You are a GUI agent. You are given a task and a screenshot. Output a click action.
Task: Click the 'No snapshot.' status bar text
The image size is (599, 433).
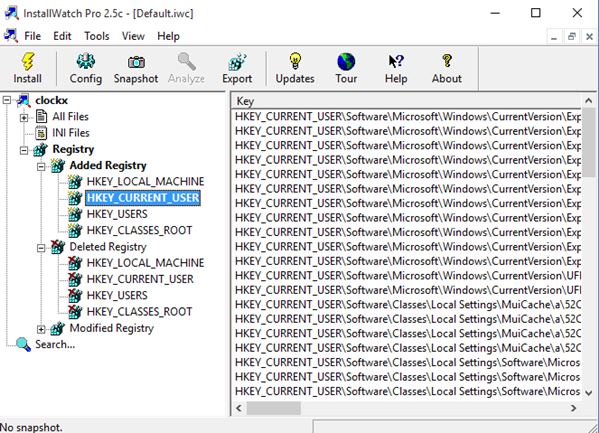(31, 427)
